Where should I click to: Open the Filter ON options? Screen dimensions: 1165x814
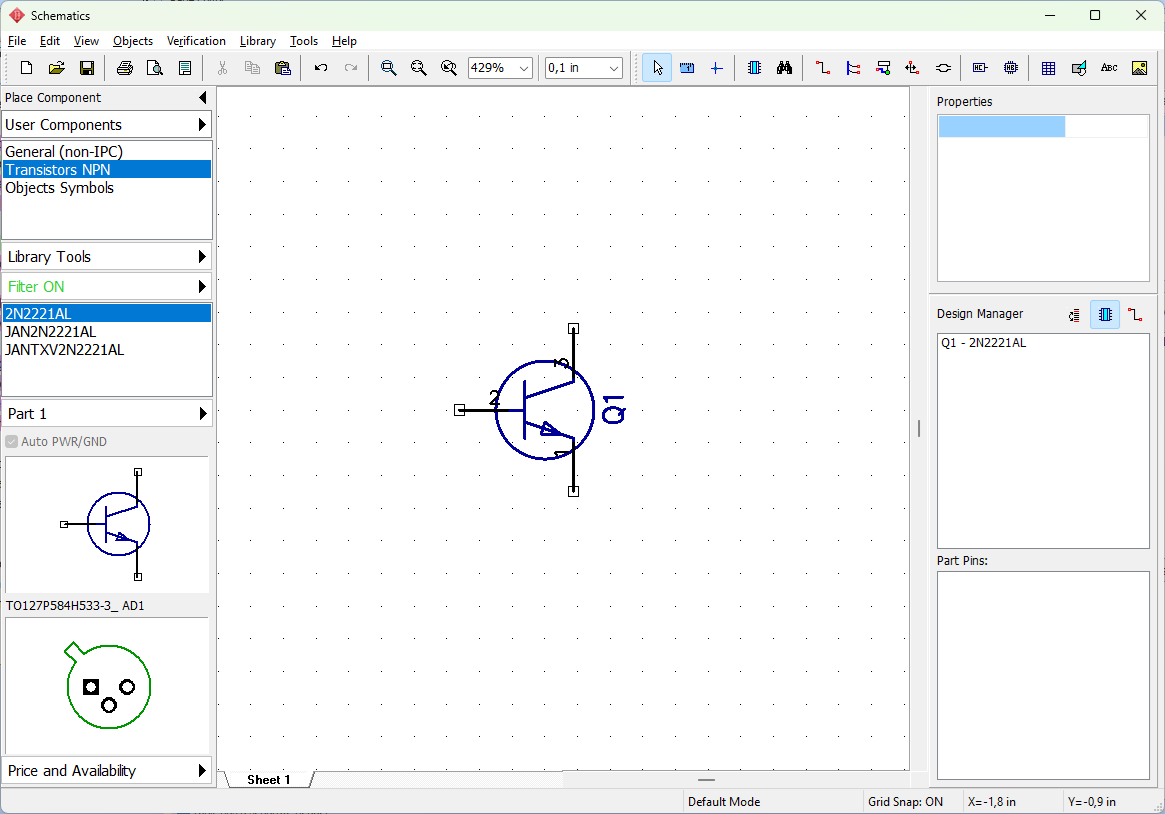click(107, 287)
